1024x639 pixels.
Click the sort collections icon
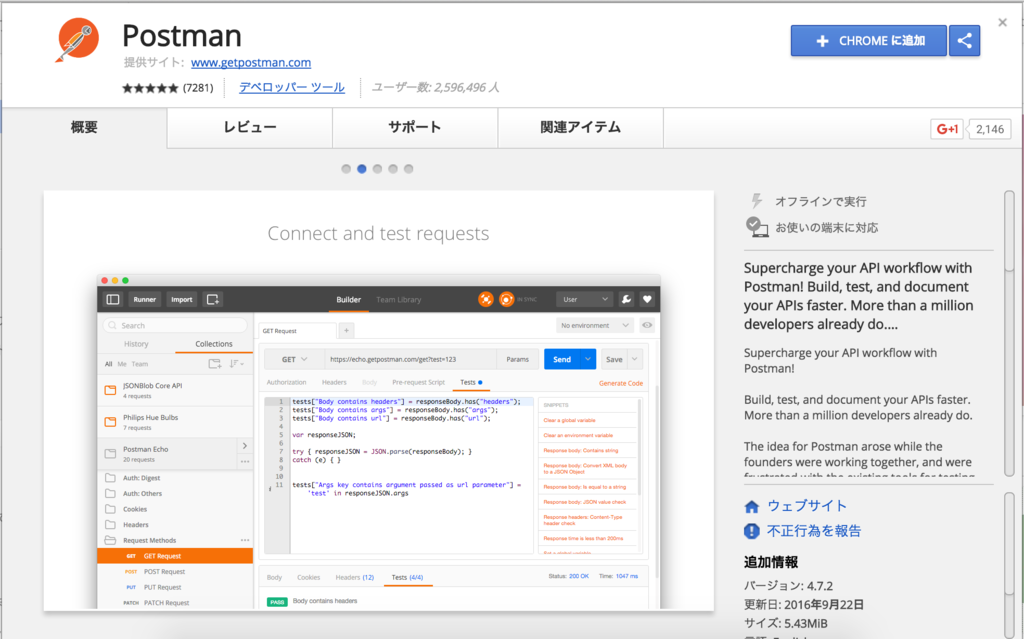coord(236,364)
